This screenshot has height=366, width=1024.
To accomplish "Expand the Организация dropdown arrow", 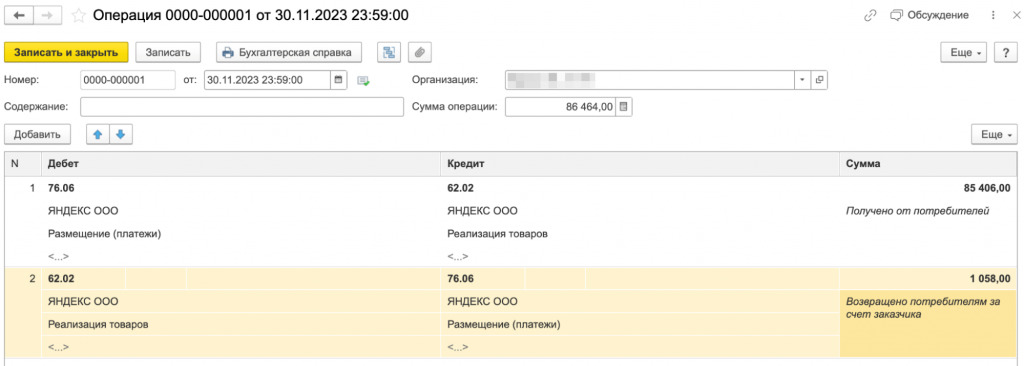I will pos(802,80).
